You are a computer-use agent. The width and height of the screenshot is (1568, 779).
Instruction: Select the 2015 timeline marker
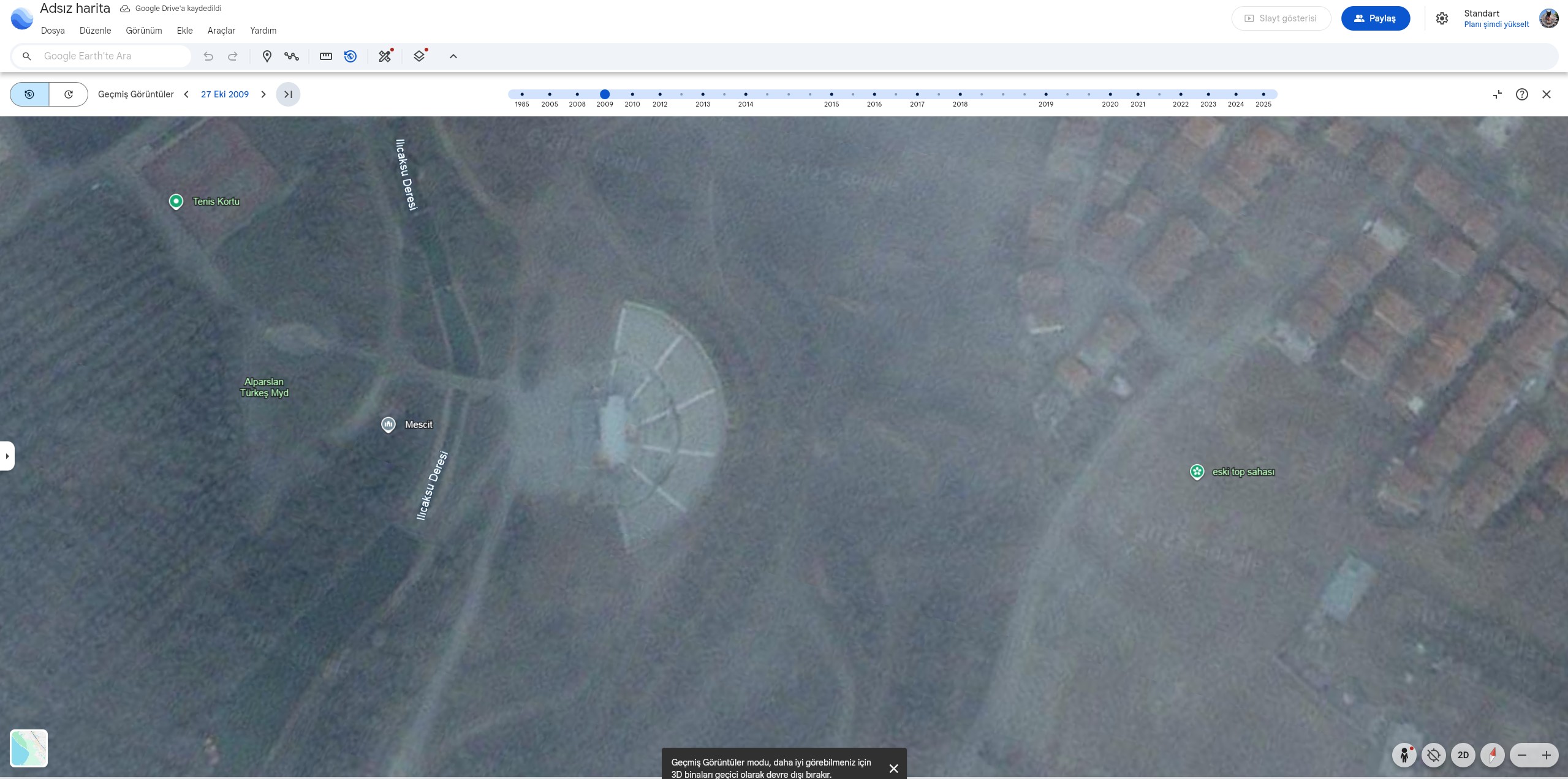click(x=831, y=94)
